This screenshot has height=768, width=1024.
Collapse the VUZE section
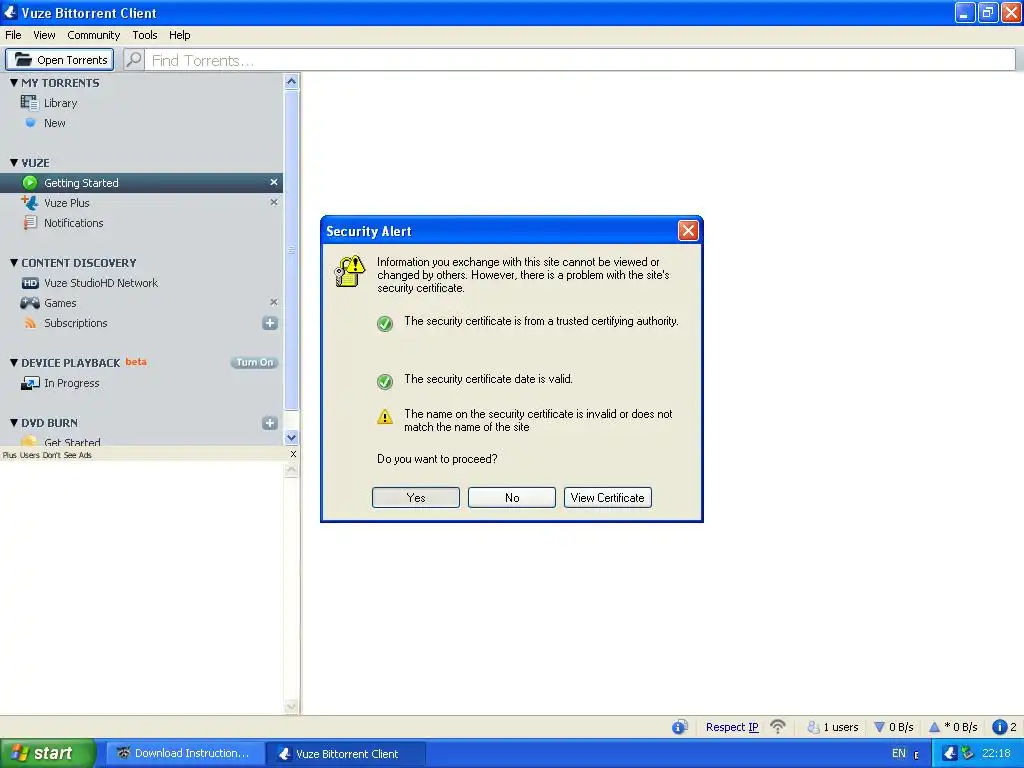pyautogui.click(x=14, y=162)
